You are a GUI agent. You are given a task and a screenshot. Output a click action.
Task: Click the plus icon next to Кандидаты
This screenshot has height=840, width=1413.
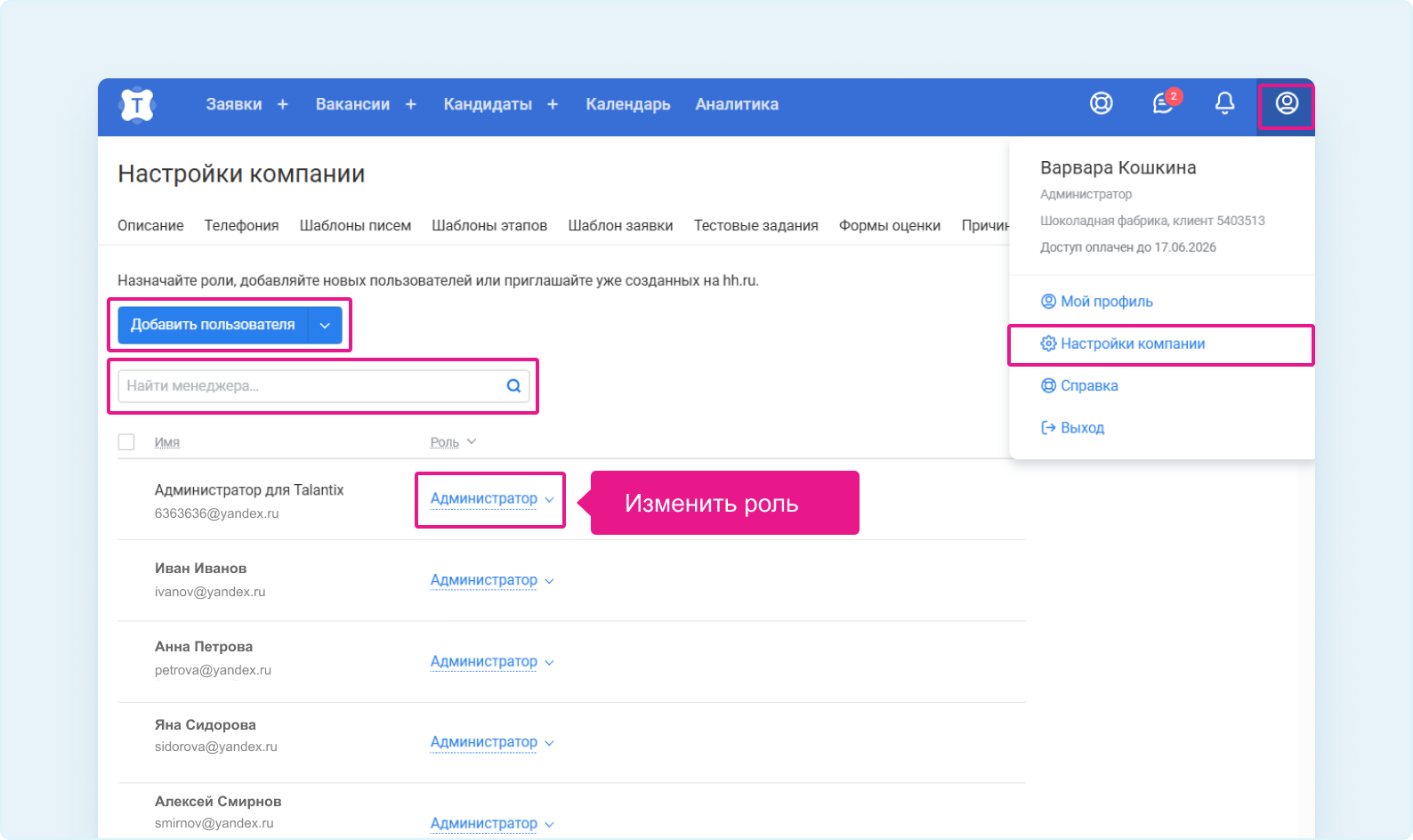click(x=553, y=105)
